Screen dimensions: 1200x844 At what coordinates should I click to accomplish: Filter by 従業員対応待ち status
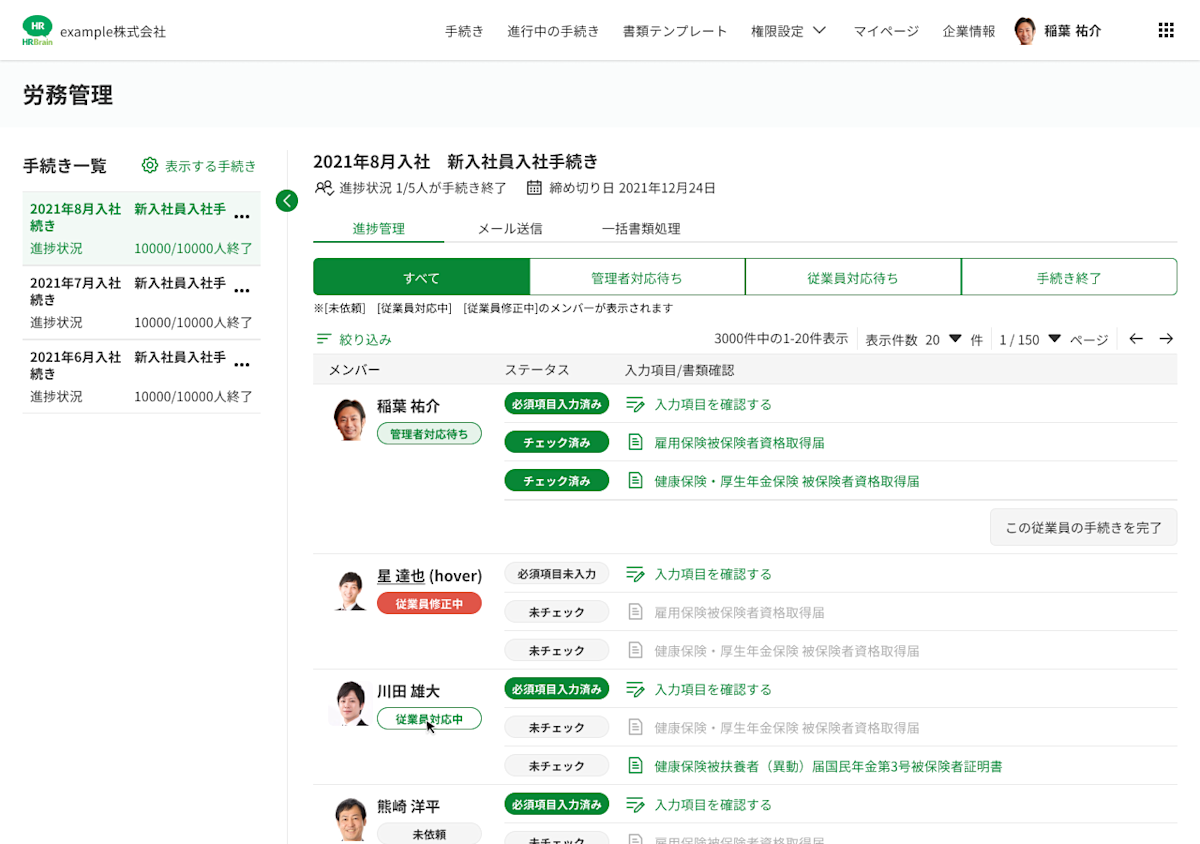(x=853, y=277)
